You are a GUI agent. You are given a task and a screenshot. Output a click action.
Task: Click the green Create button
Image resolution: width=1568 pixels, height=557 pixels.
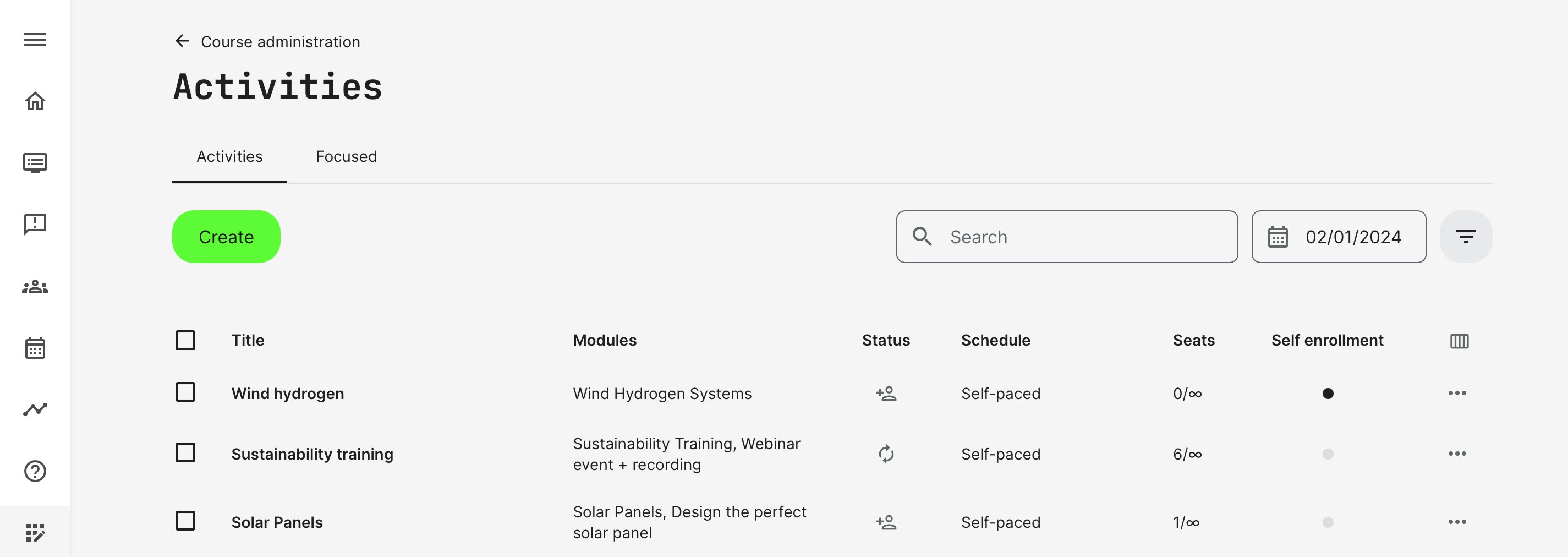click(x=226, y=237)
